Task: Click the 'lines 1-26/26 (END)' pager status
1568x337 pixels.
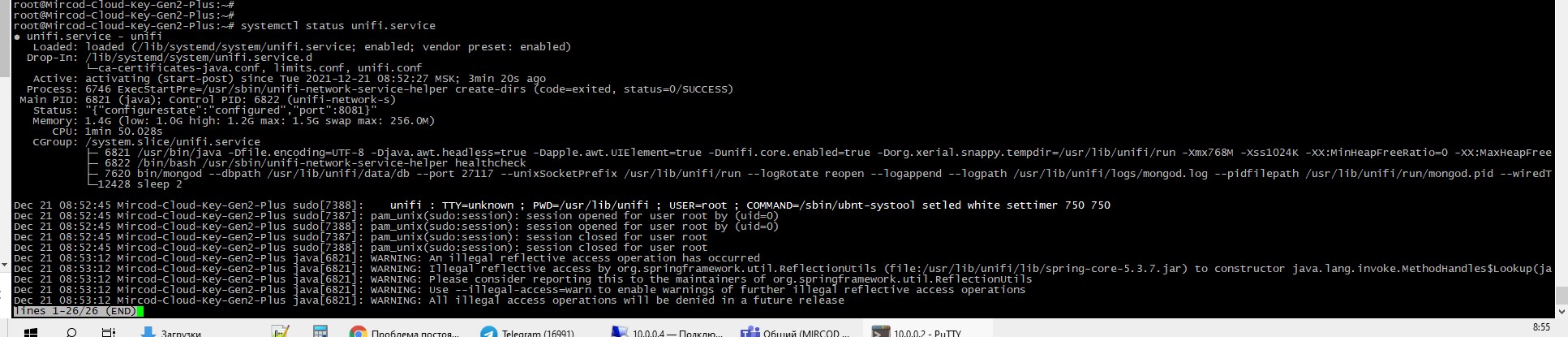Action: 75,311
